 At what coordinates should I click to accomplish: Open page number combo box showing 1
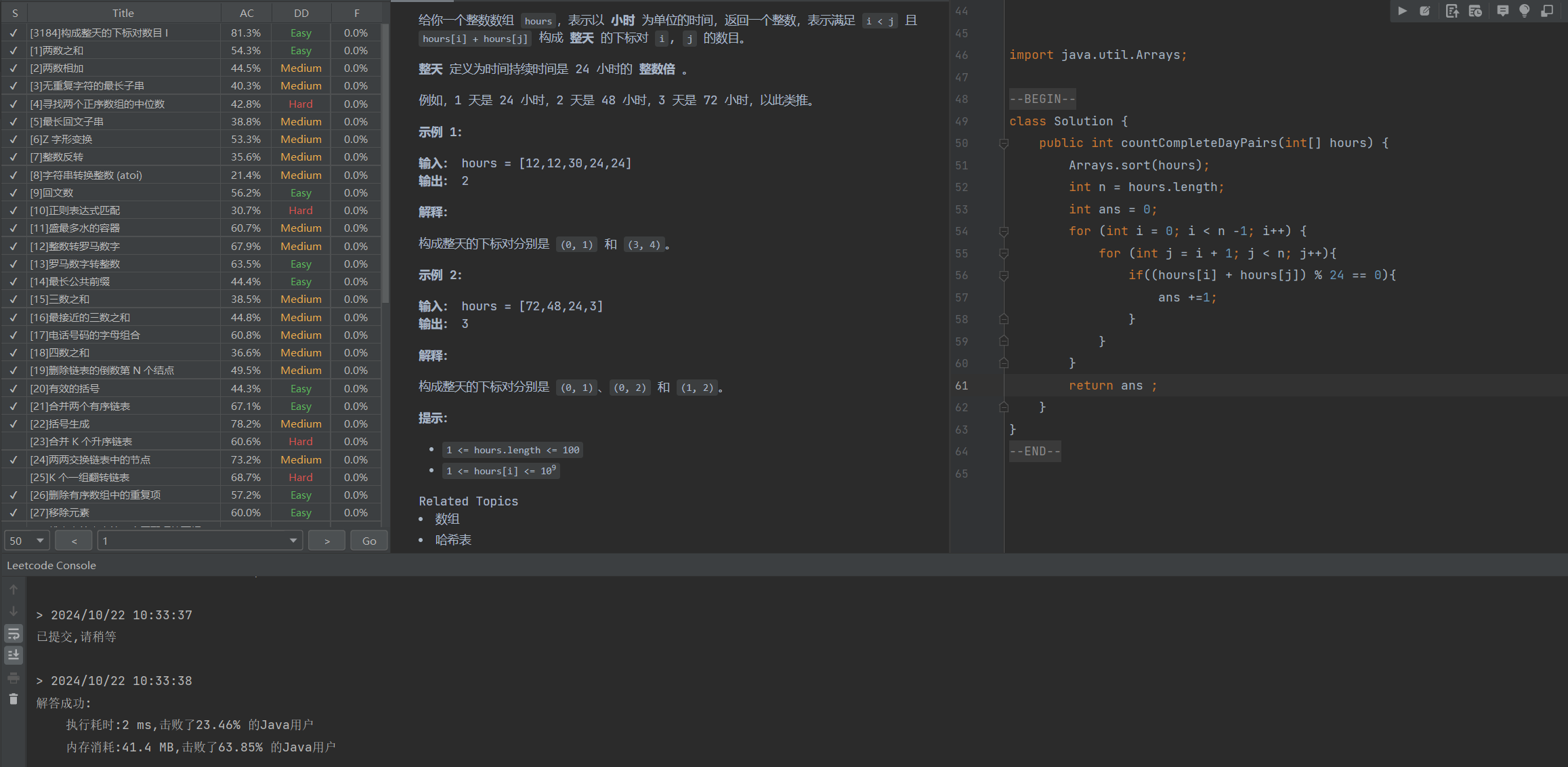(x=200, y=541)
